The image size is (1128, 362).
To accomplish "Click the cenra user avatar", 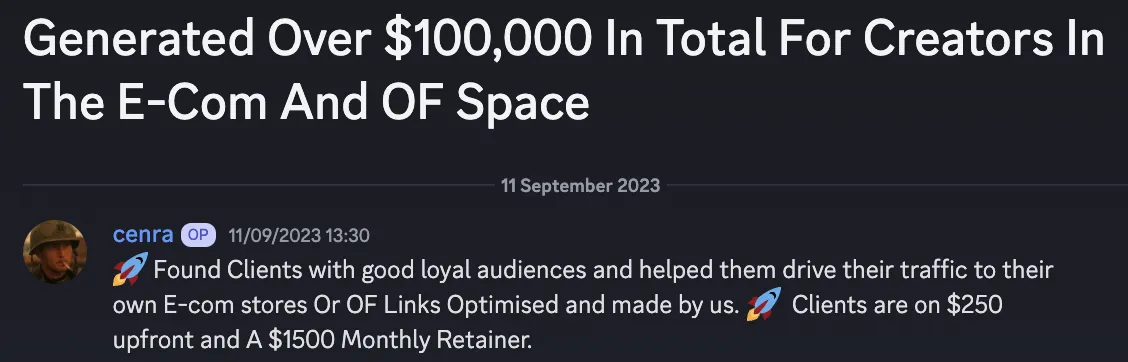I will pyautogui.click(x=55, y=252).
